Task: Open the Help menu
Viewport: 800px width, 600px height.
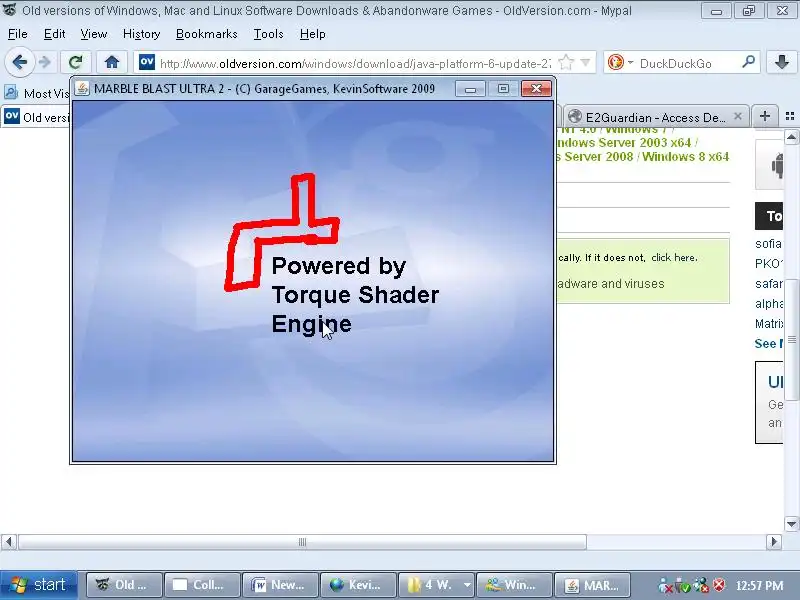Action: 312,34
